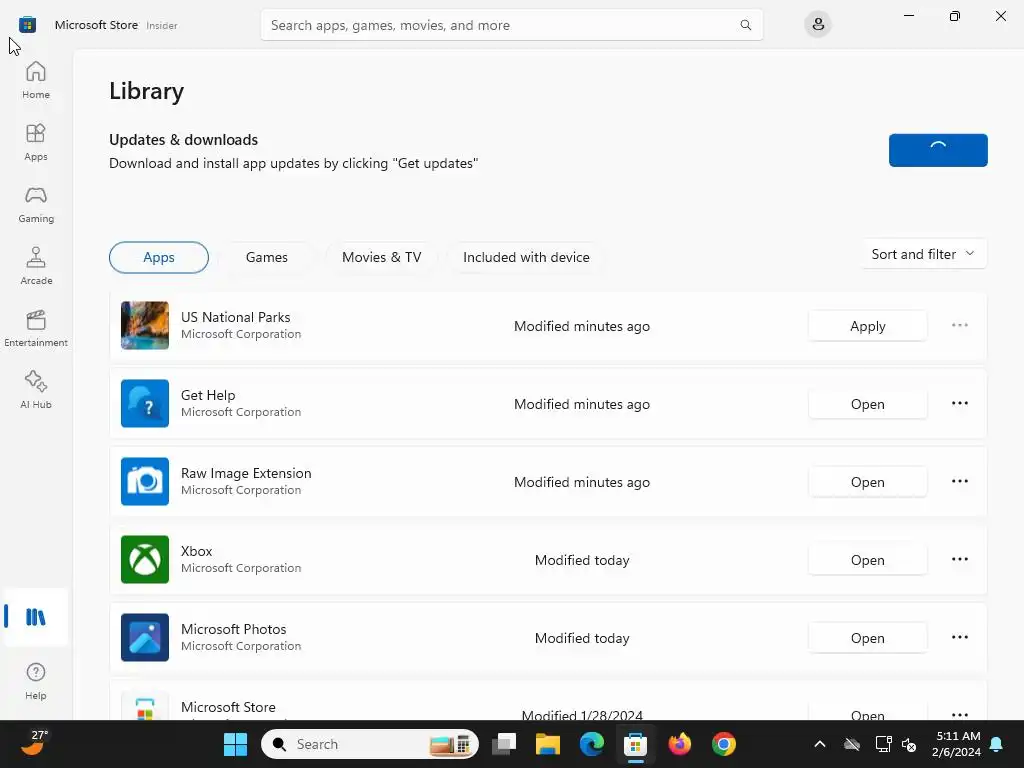The image size is (1024, 768).
Task: Switch to the Games tab
Action: [x=266, y=257]
